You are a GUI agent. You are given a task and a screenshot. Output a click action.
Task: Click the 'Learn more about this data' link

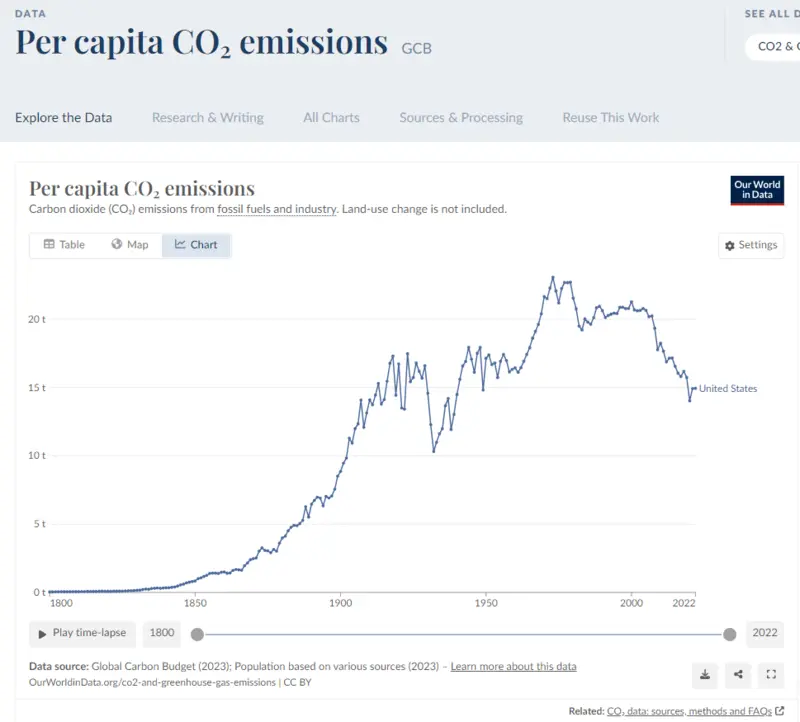pos(513,666)
